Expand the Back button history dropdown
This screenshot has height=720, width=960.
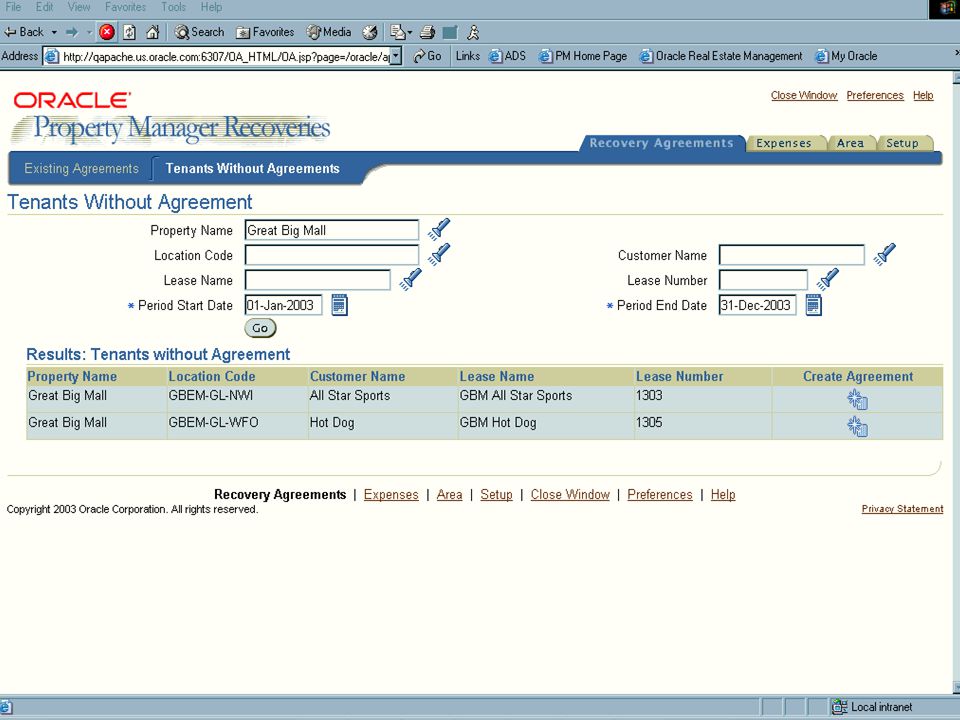click(x=54, y=32)
